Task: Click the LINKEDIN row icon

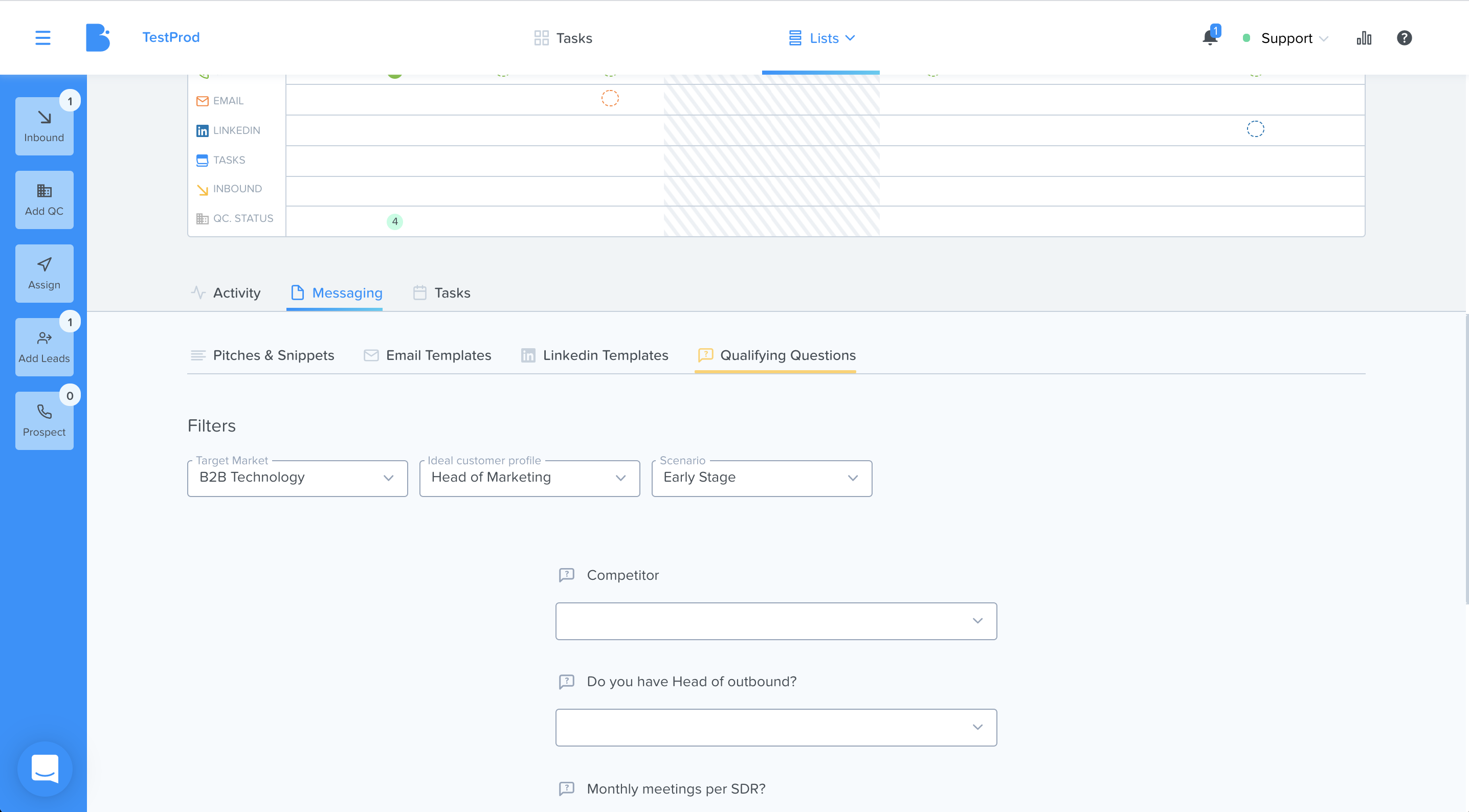Action: click(x=202, y=130)
